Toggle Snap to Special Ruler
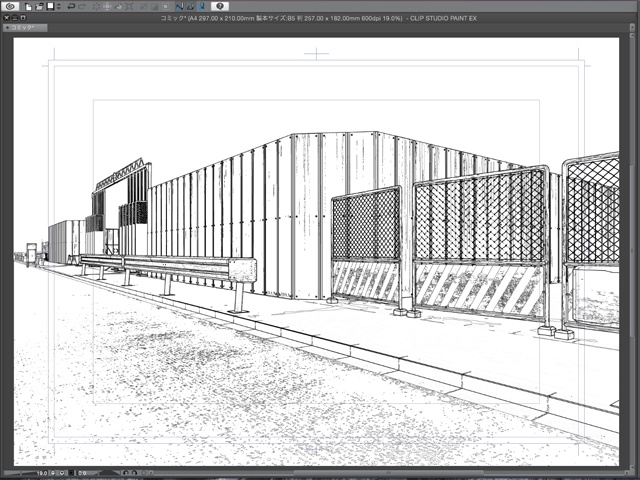640x480 pixels. pos(191,7)
